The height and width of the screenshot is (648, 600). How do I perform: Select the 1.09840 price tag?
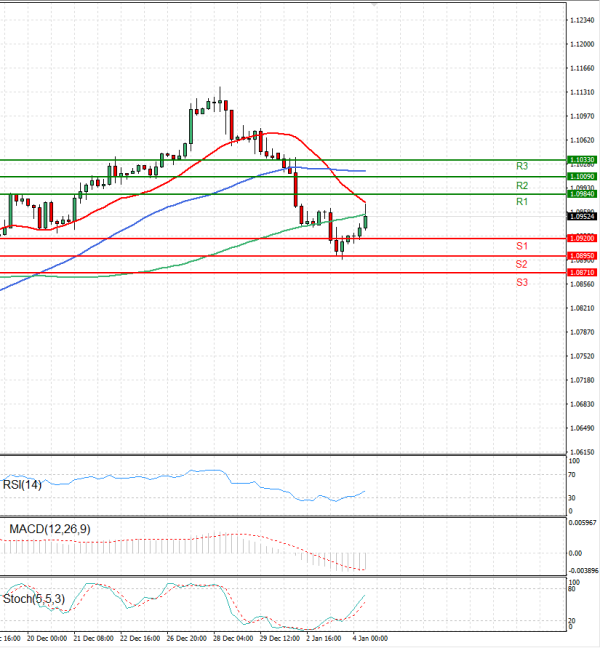582,194
